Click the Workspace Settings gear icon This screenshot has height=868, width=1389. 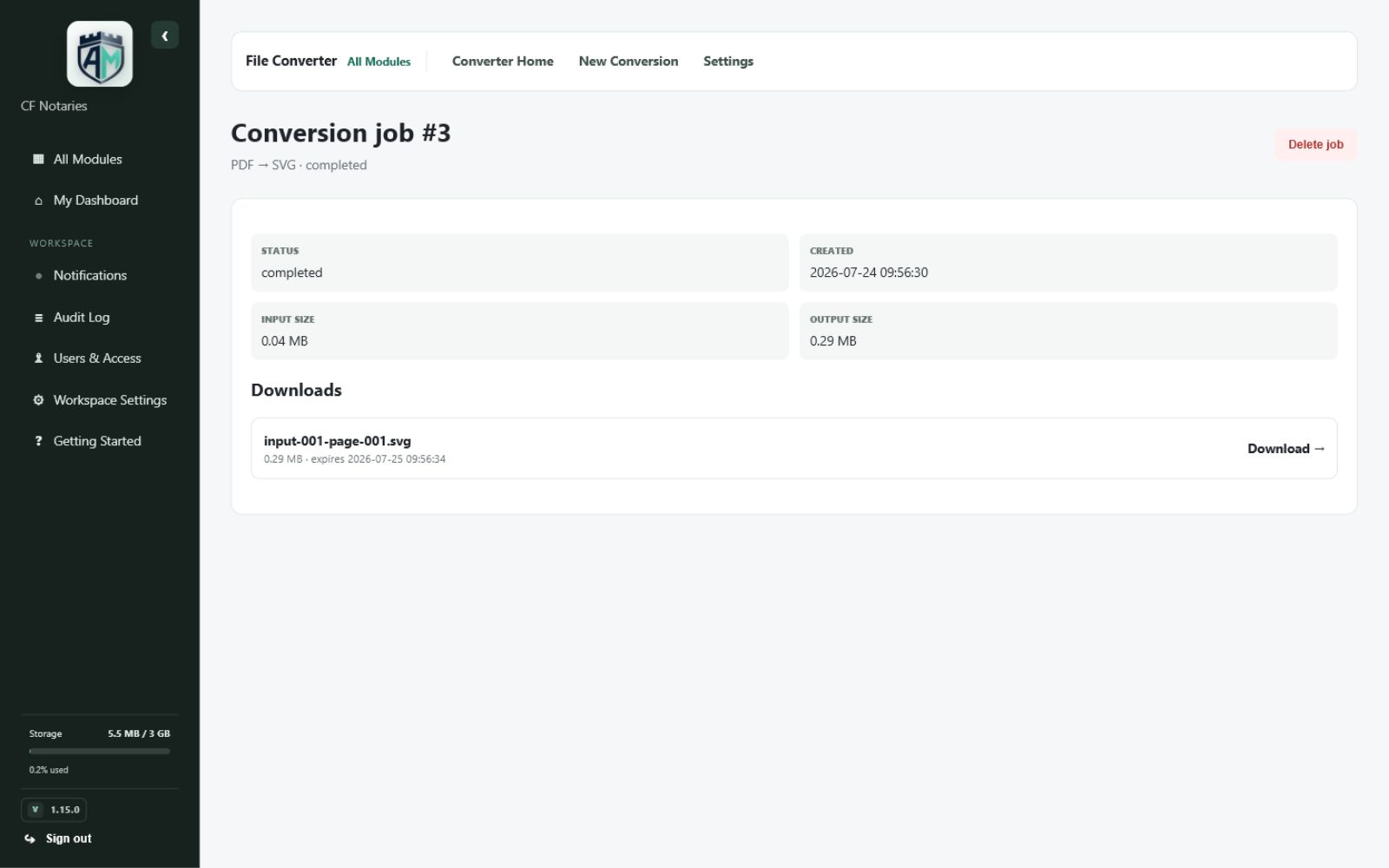point(38,400)
